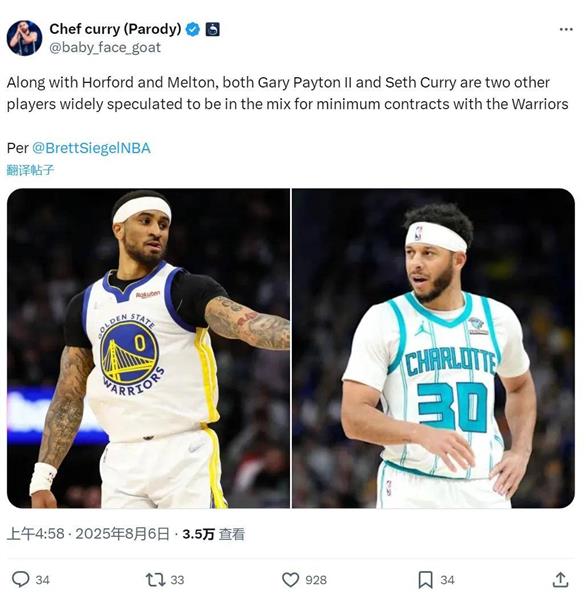Open the Chef curry profile avatar
Viewport: 586px width, 600px height.
[x=24, y=38]
